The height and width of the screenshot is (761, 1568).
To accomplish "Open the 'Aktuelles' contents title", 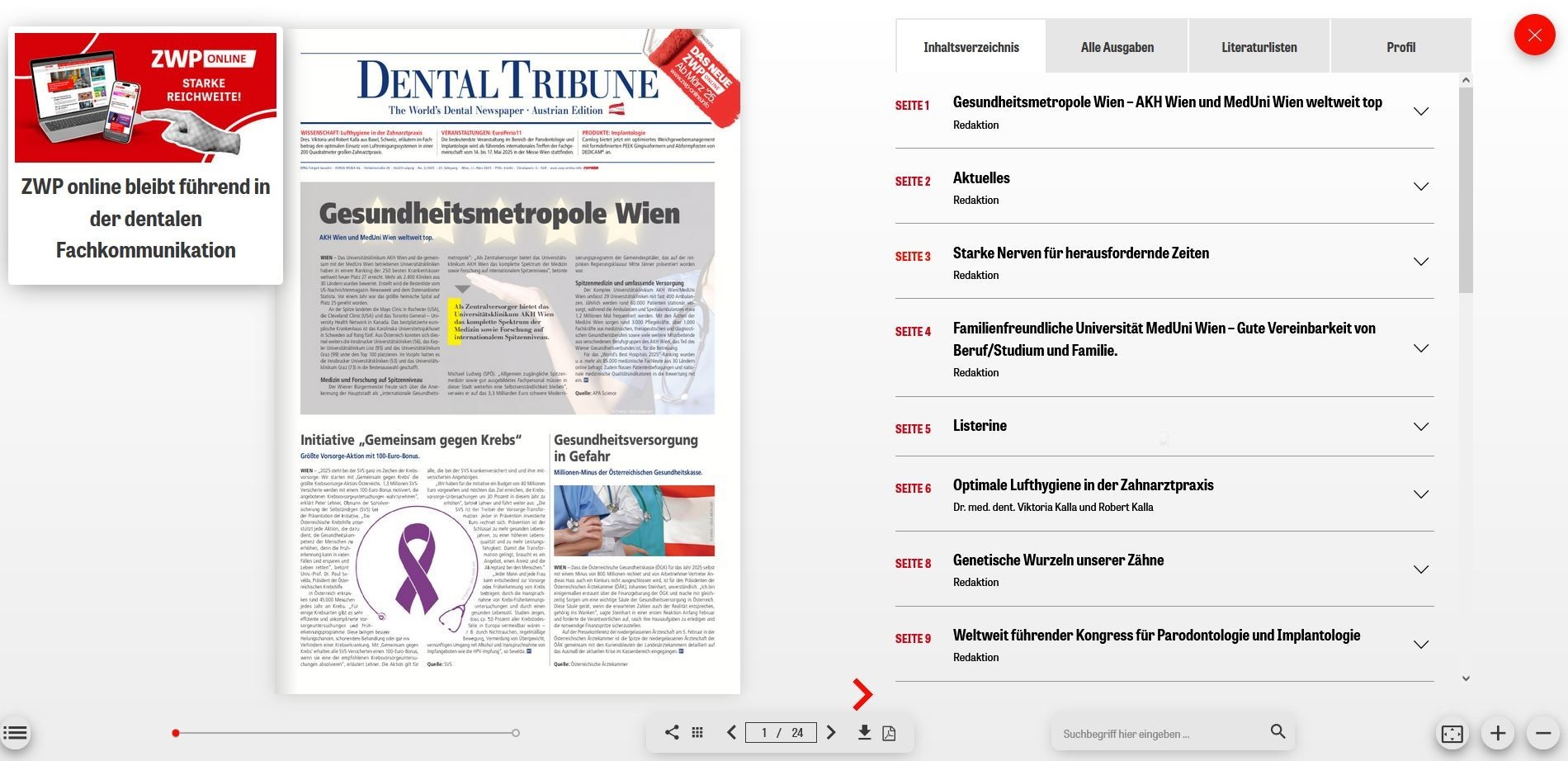I will click(981, 177).
